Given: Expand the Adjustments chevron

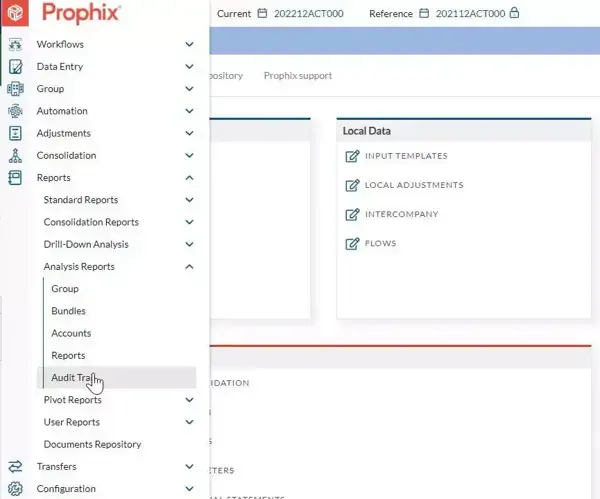Looking at the screenshot, I should (189, 133).
